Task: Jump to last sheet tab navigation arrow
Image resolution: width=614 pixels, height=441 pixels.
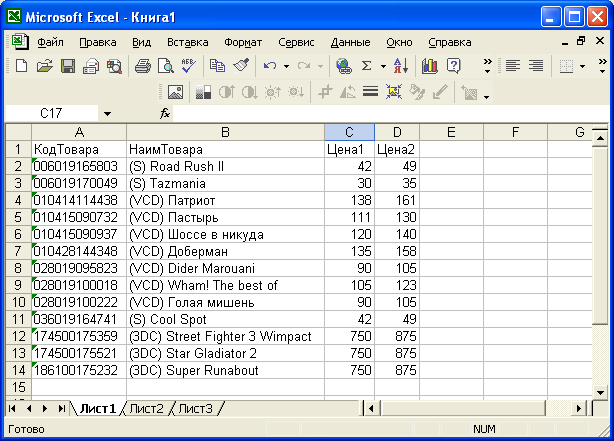Action: pos(61,408)
